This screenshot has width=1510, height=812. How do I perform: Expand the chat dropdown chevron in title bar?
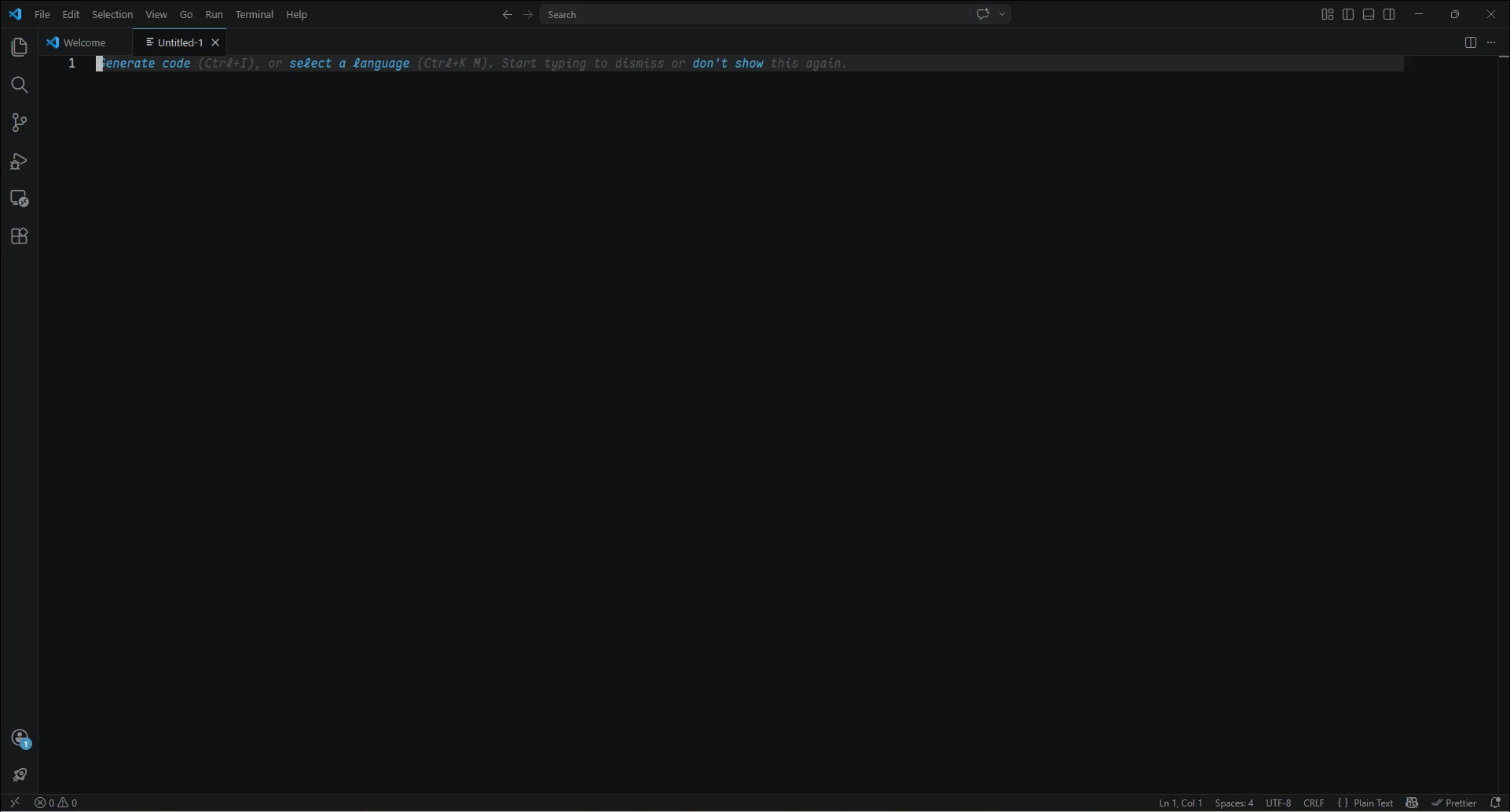1002,14
